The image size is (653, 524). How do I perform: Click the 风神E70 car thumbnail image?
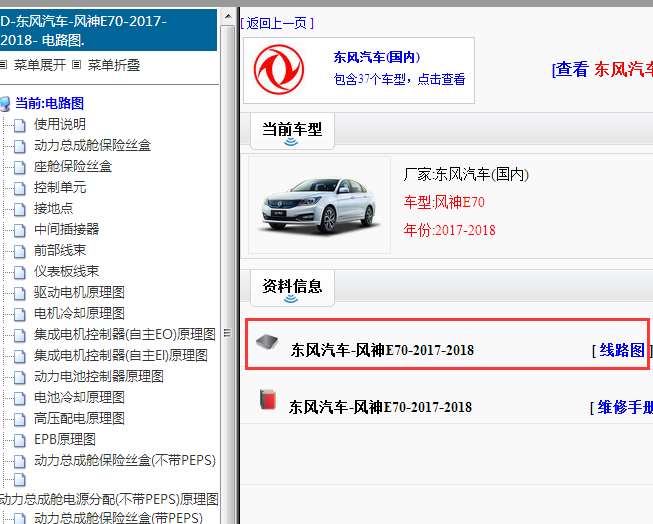tap(319, 205)
